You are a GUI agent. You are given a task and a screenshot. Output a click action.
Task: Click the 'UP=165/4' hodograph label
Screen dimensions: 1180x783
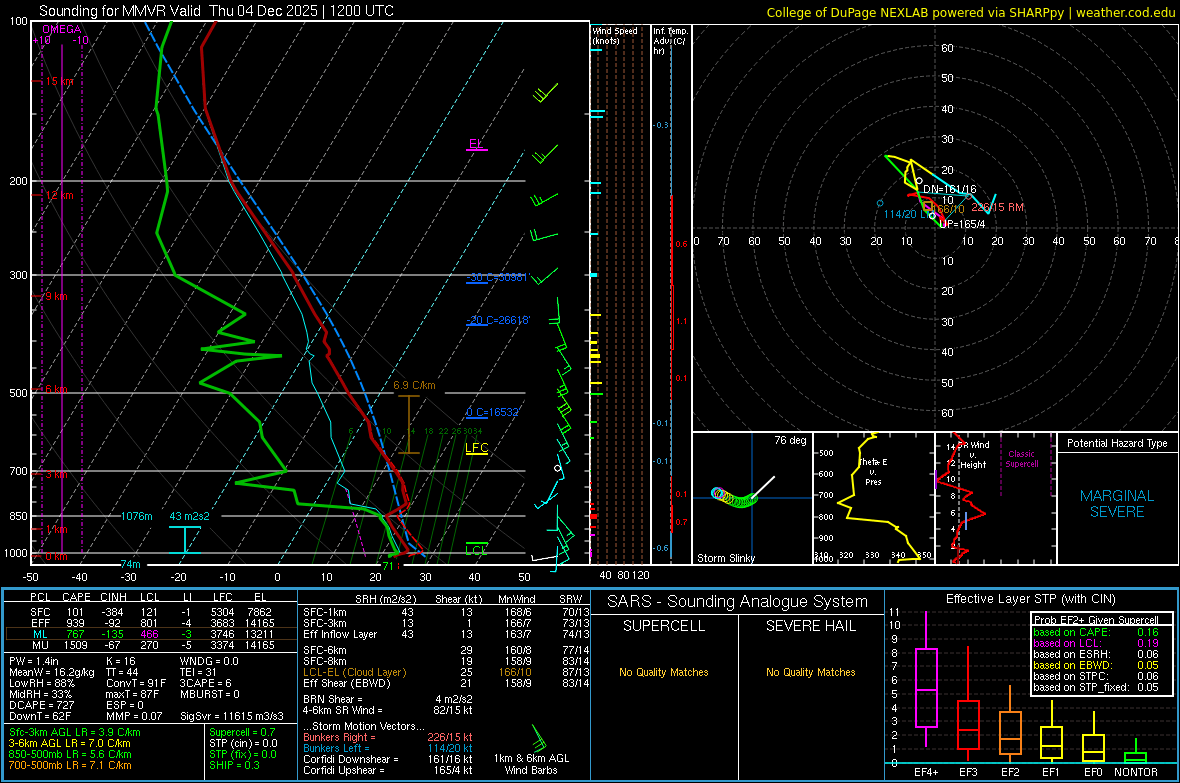click(962, 224)
